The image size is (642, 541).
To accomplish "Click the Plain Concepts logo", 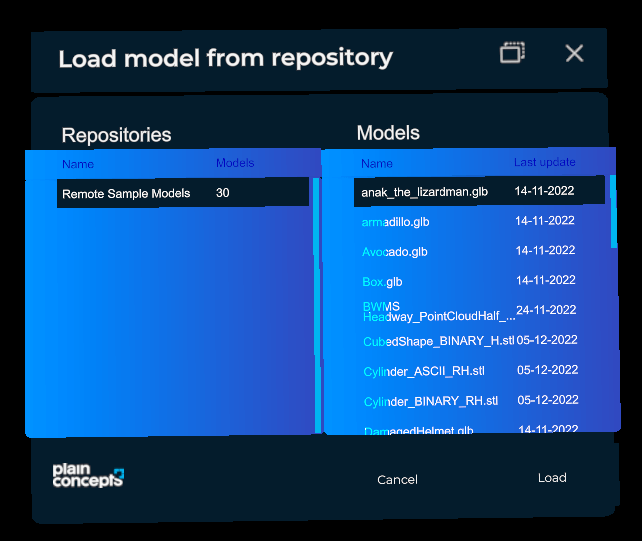I will click(x=88, y=476).
